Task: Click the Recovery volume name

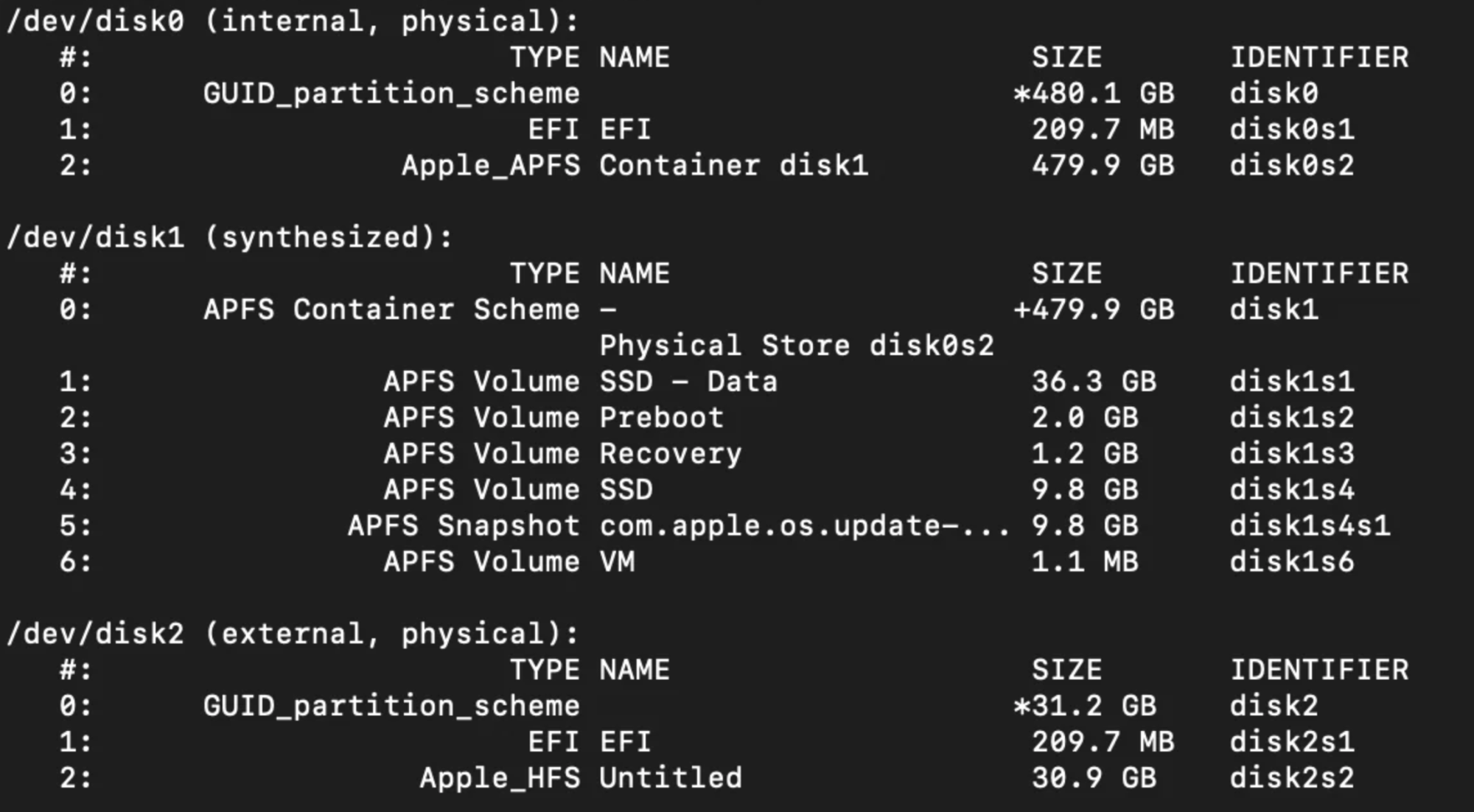Action: tap(670, 454)
